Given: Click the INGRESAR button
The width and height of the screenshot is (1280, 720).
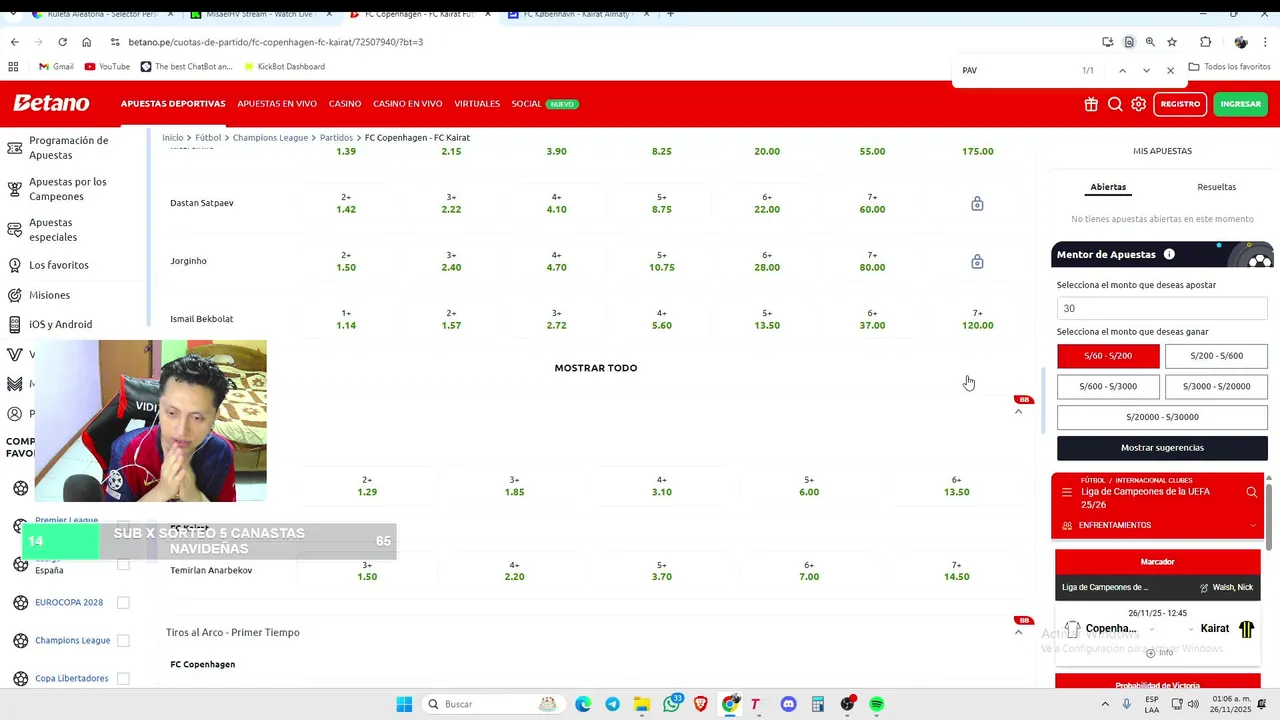Looking at the screenshot, I should point(1240,104).
